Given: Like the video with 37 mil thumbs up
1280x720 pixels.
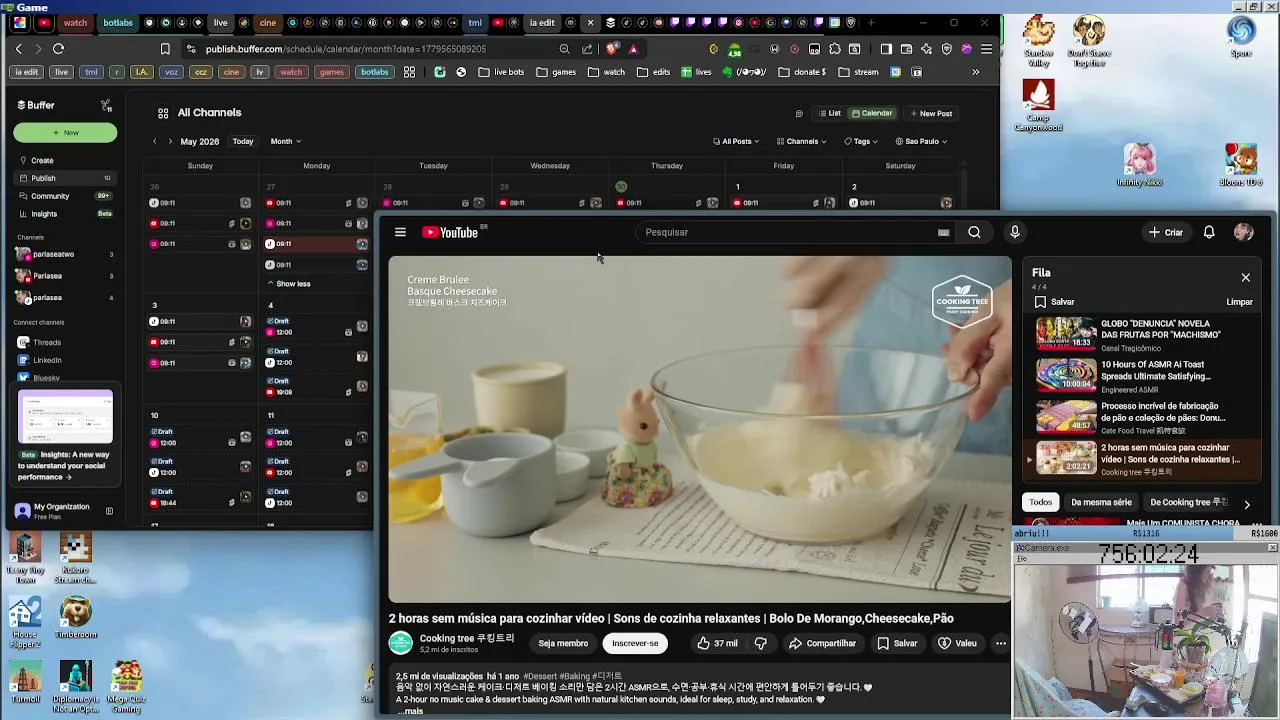Looking at the screenshot, I should pyautogui.click(x=717, y=643).
